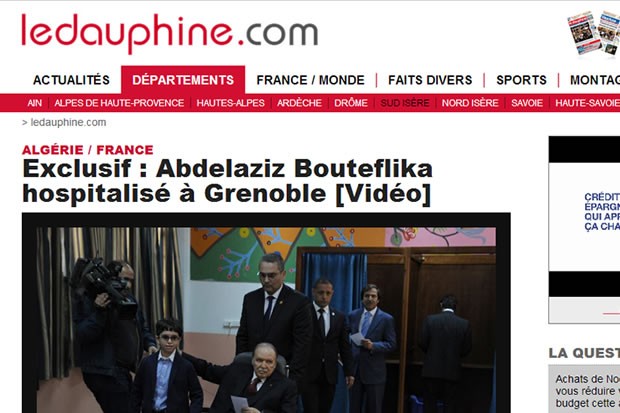The width and height of the screenshot is (620, 413).
Task: Click the article photo of Bouteflika
Action: coord(266,320)
